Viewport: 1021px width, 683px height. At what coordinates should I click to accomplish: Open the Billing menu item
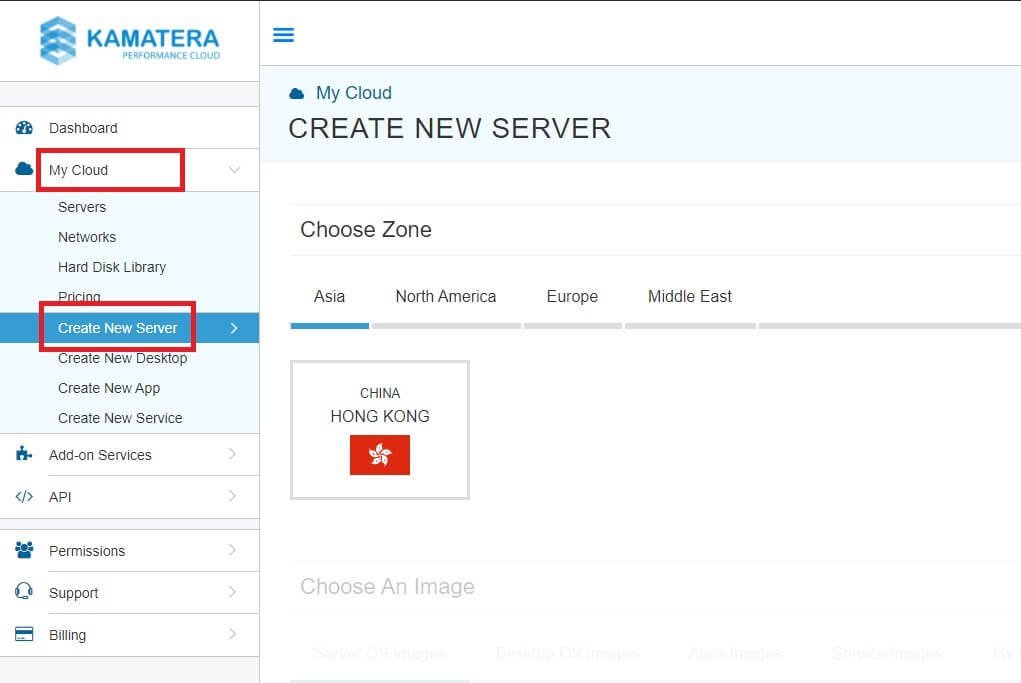pos(130,635)
